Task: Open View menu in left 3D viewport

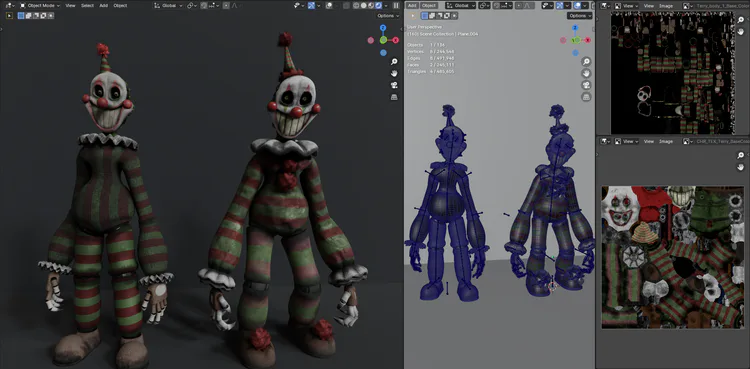Action: [x=70, y=6]
